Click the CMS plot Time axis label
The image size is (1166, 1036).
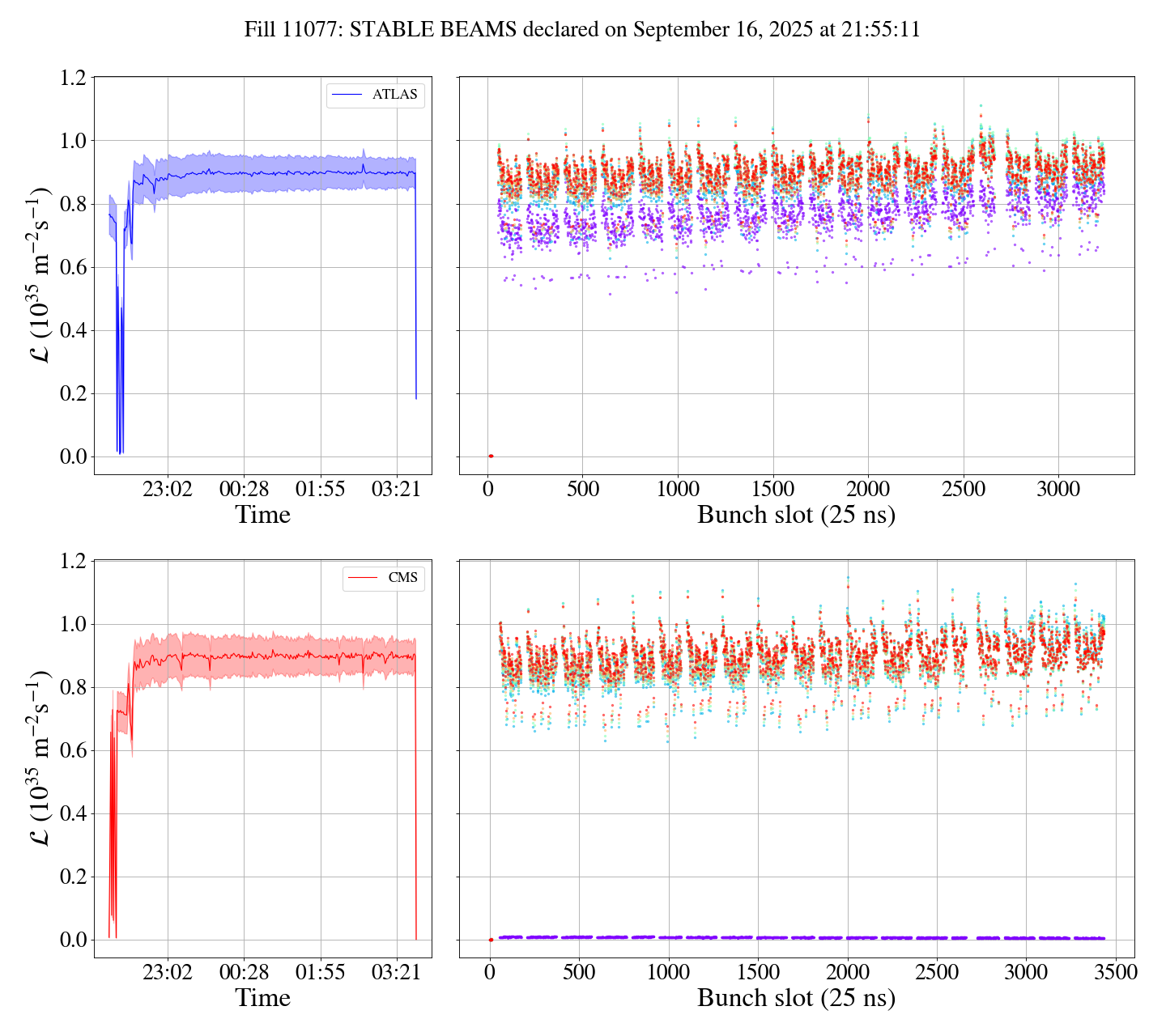[x=262, y=998]
